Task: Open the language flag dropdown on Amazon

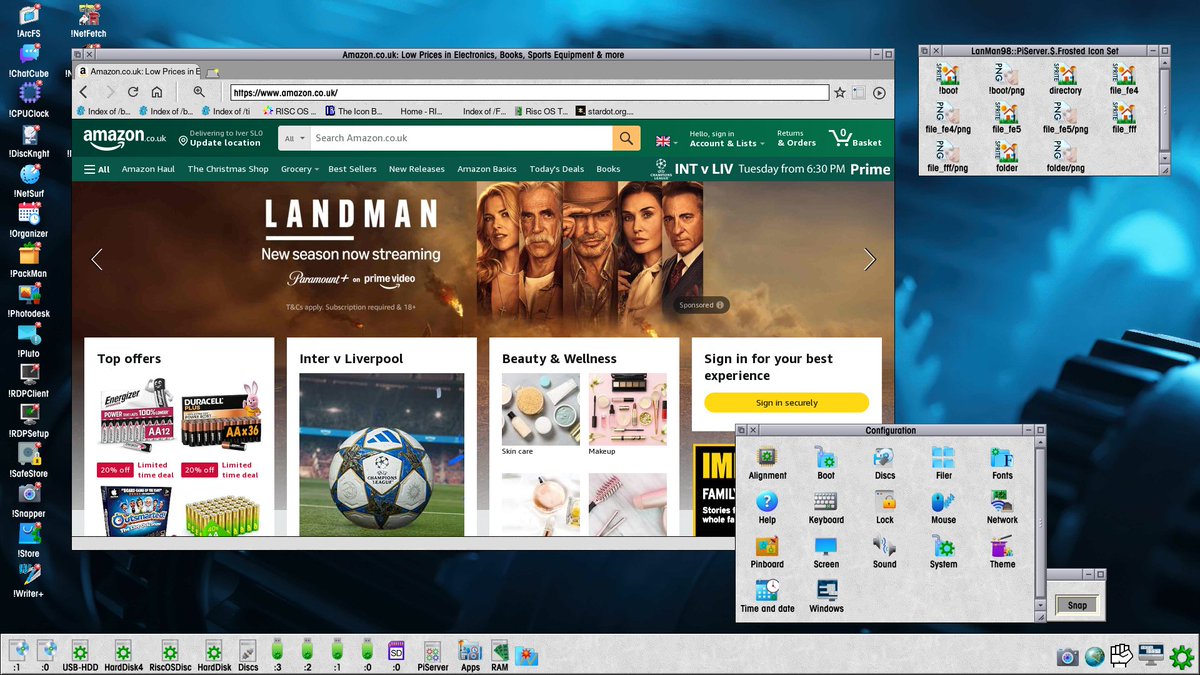Action: (665, 141)
